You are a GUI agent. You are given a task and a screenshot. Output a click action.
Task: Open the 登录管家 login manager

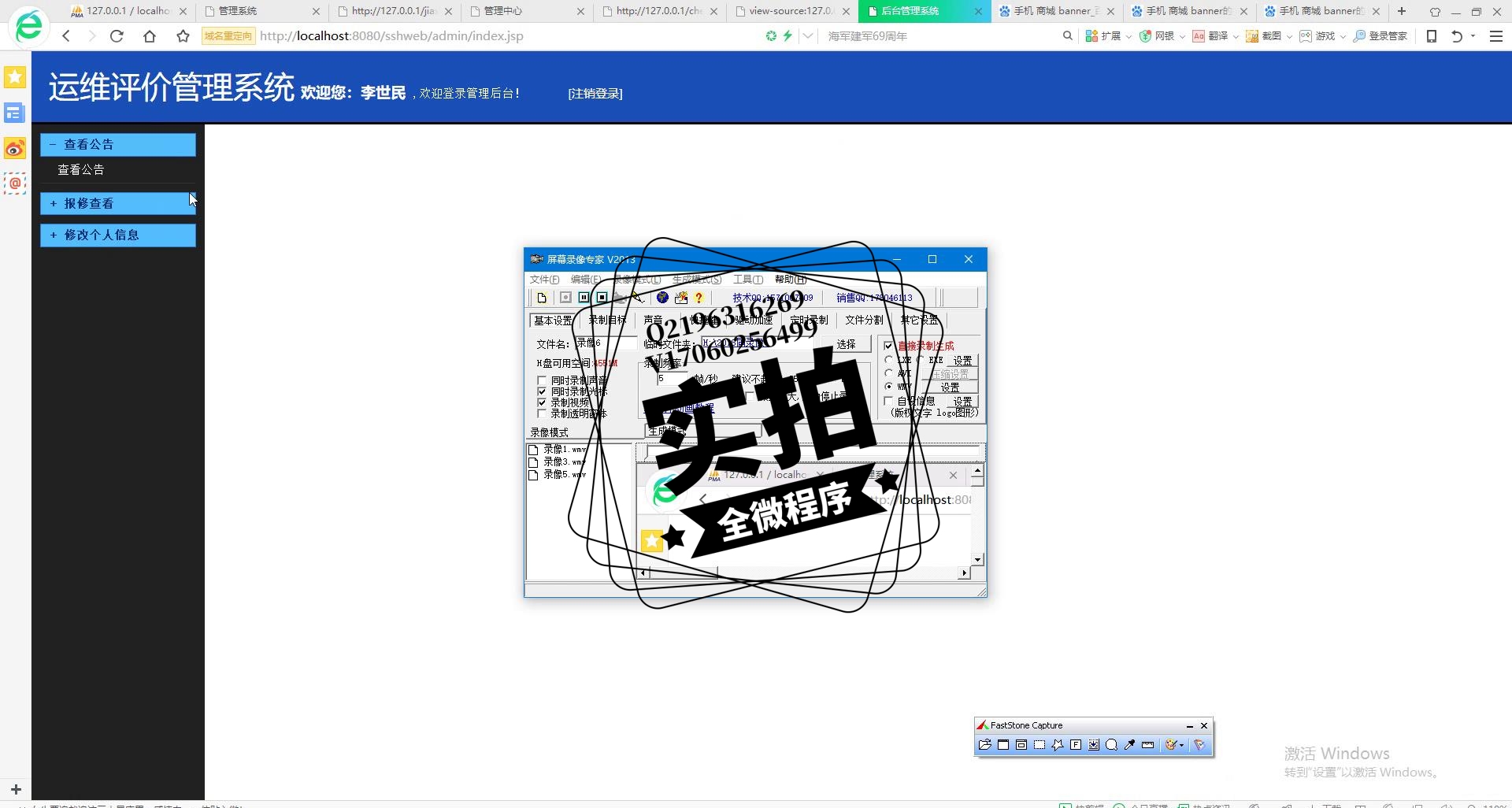tap(1380, 36)
